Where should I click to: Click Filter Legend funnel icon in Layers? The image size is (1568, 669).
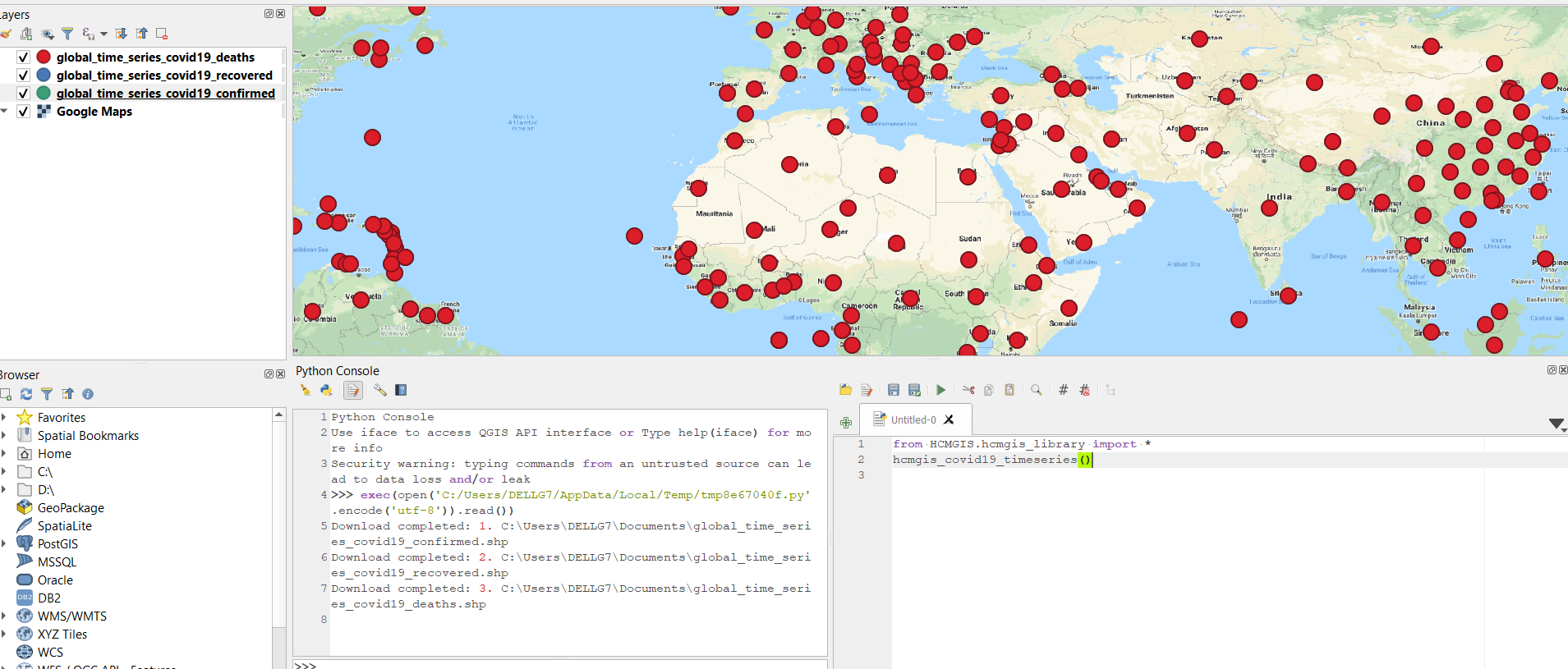67,34
